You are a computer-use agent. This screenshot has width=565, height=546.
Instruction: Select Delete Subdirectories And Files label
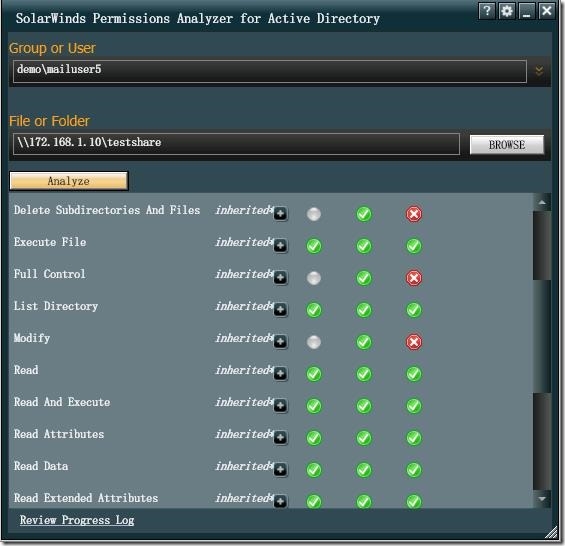coord(107,210)
